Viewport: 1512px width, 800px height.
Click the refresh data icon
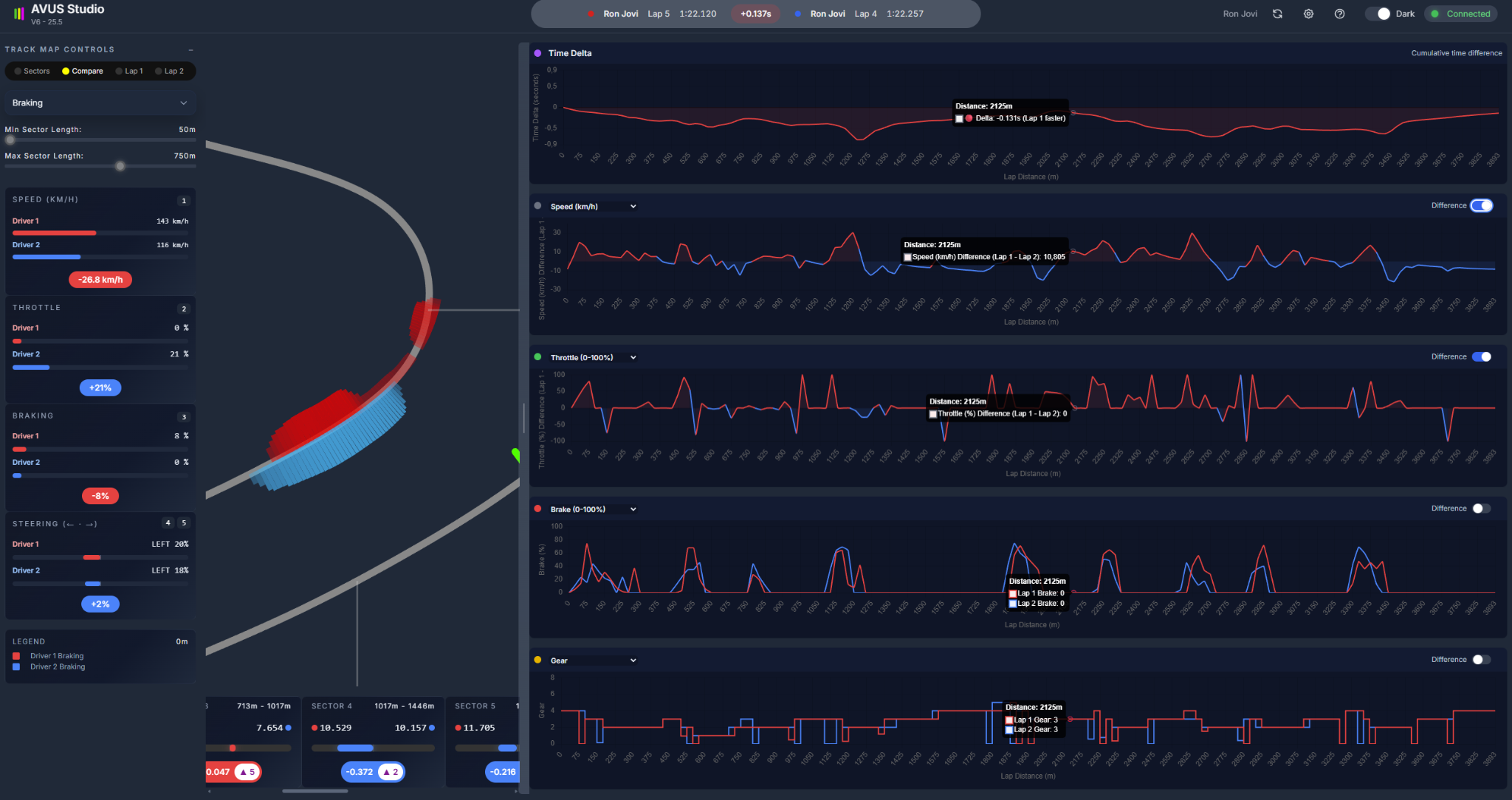(x=1277, y=14)
